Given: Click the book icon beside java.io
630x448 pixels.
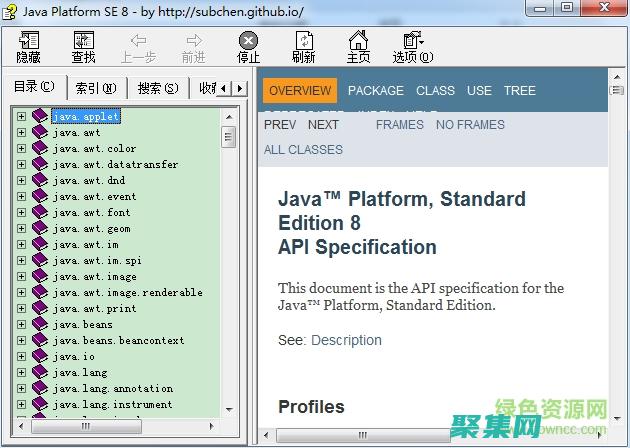Looking at the screenshot, I should 40,356.
